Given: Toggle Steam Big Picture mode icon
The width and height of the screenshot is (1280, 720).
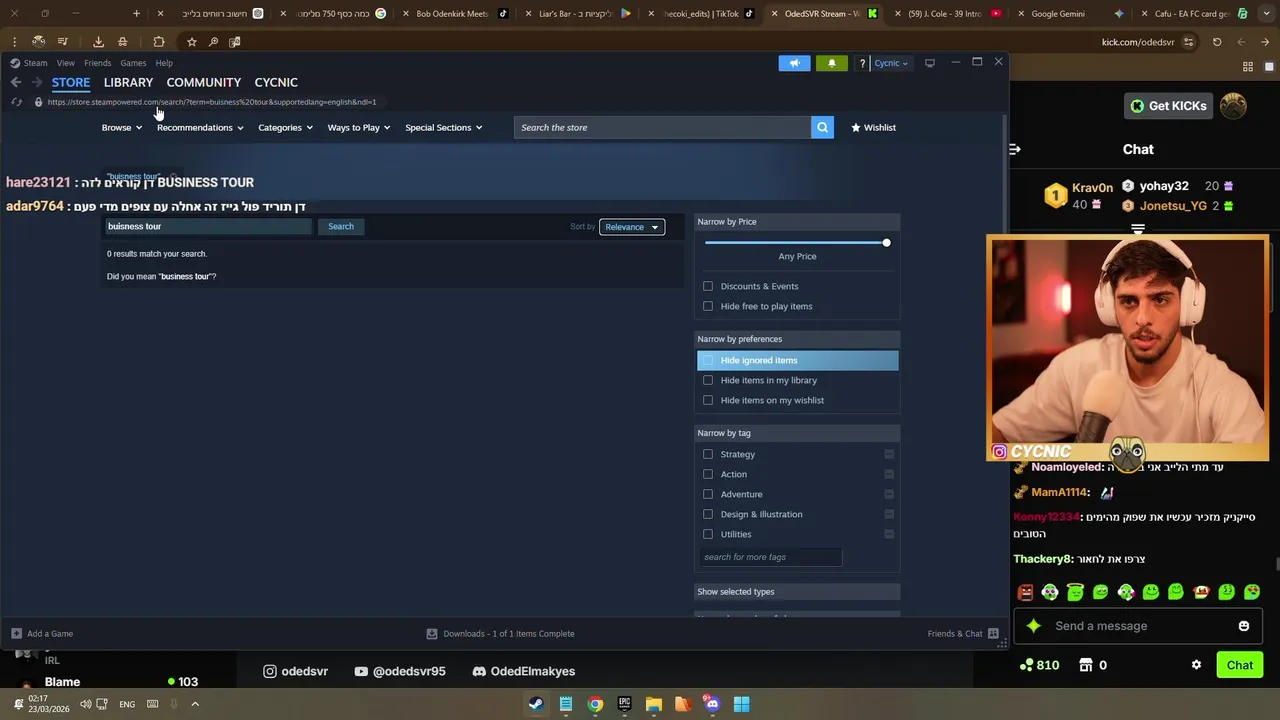Looking at the screenshot, I should click(929, 63).
